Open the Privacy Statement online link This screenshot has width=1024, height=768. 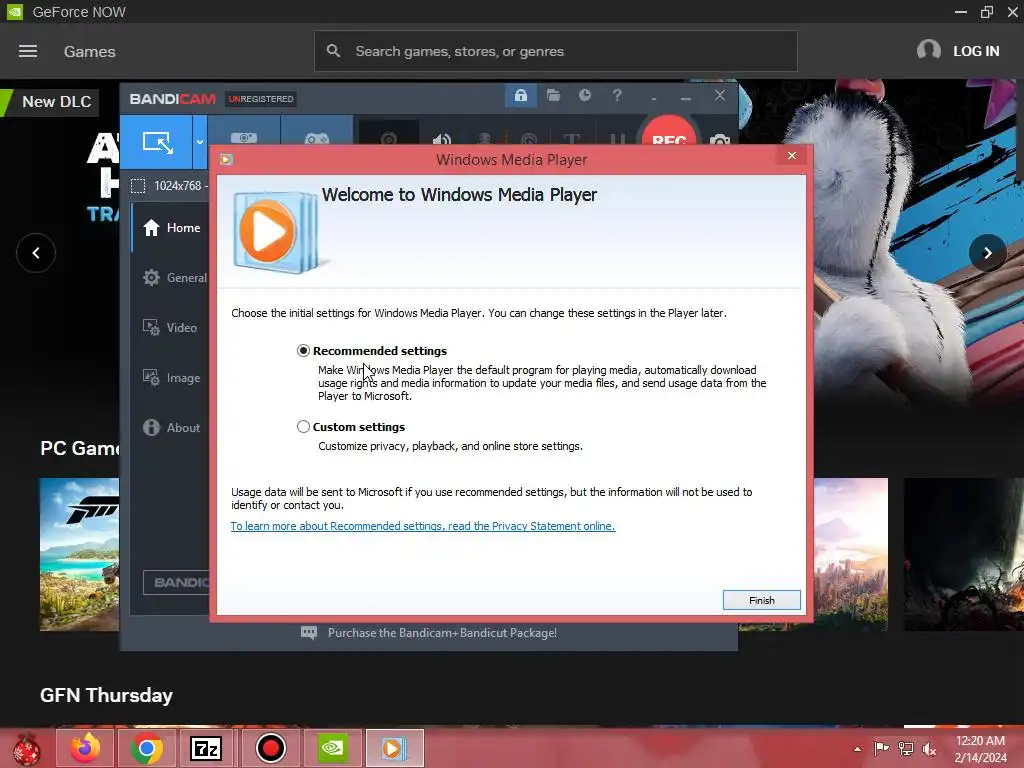(x=423, y=526)
